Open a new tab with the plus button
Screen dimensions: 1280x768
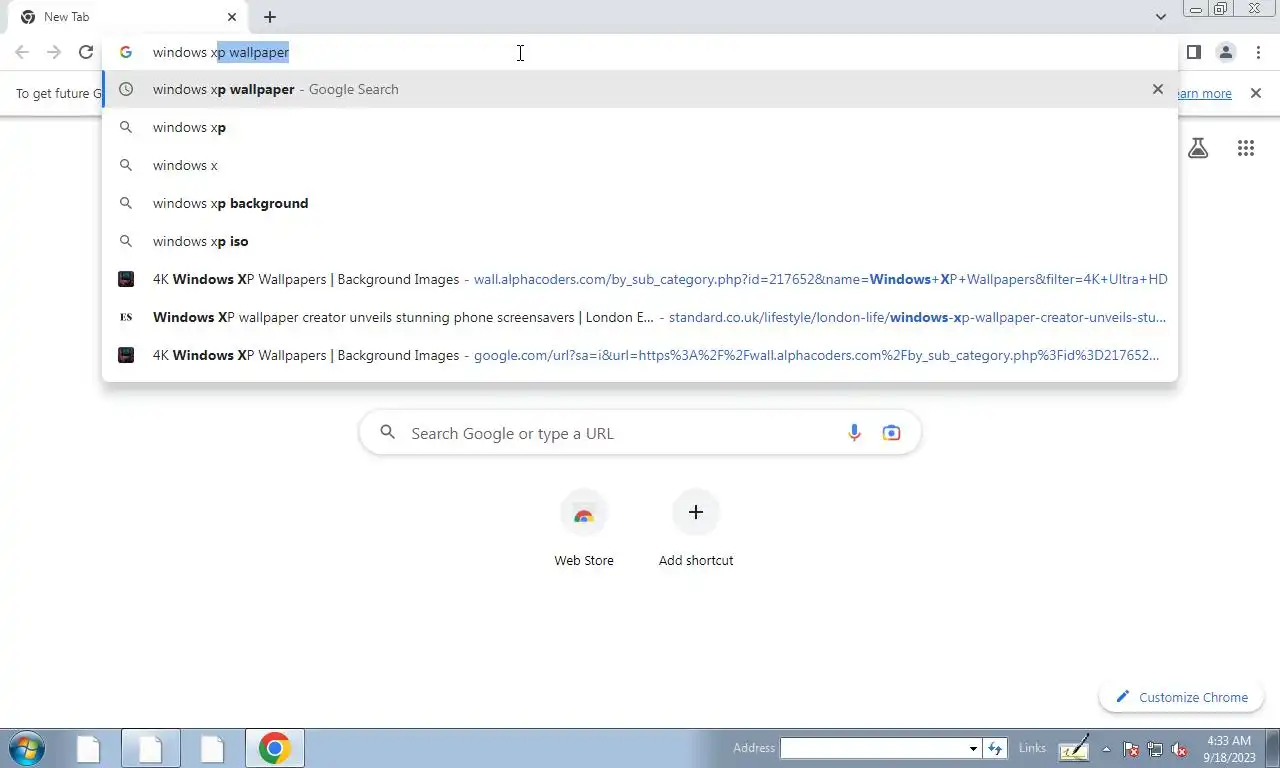(x=270, y=17)
